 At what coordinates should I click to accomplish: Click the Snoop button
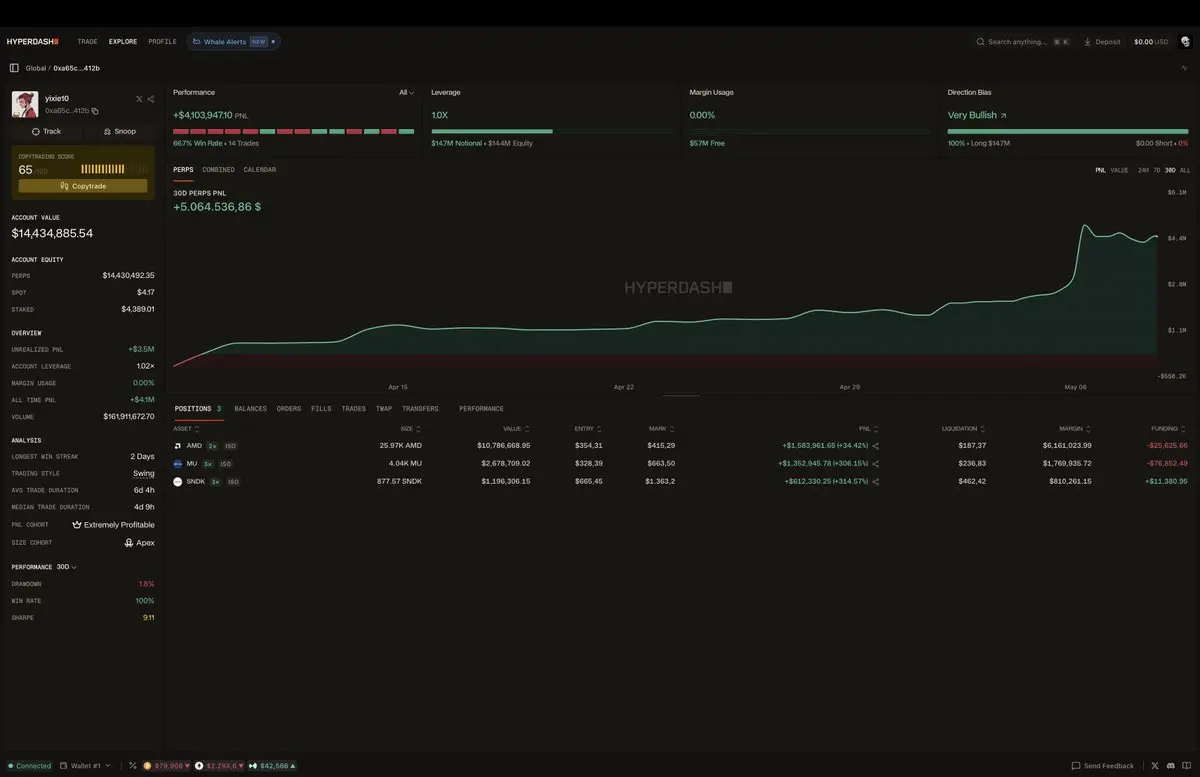click(119, 131)
